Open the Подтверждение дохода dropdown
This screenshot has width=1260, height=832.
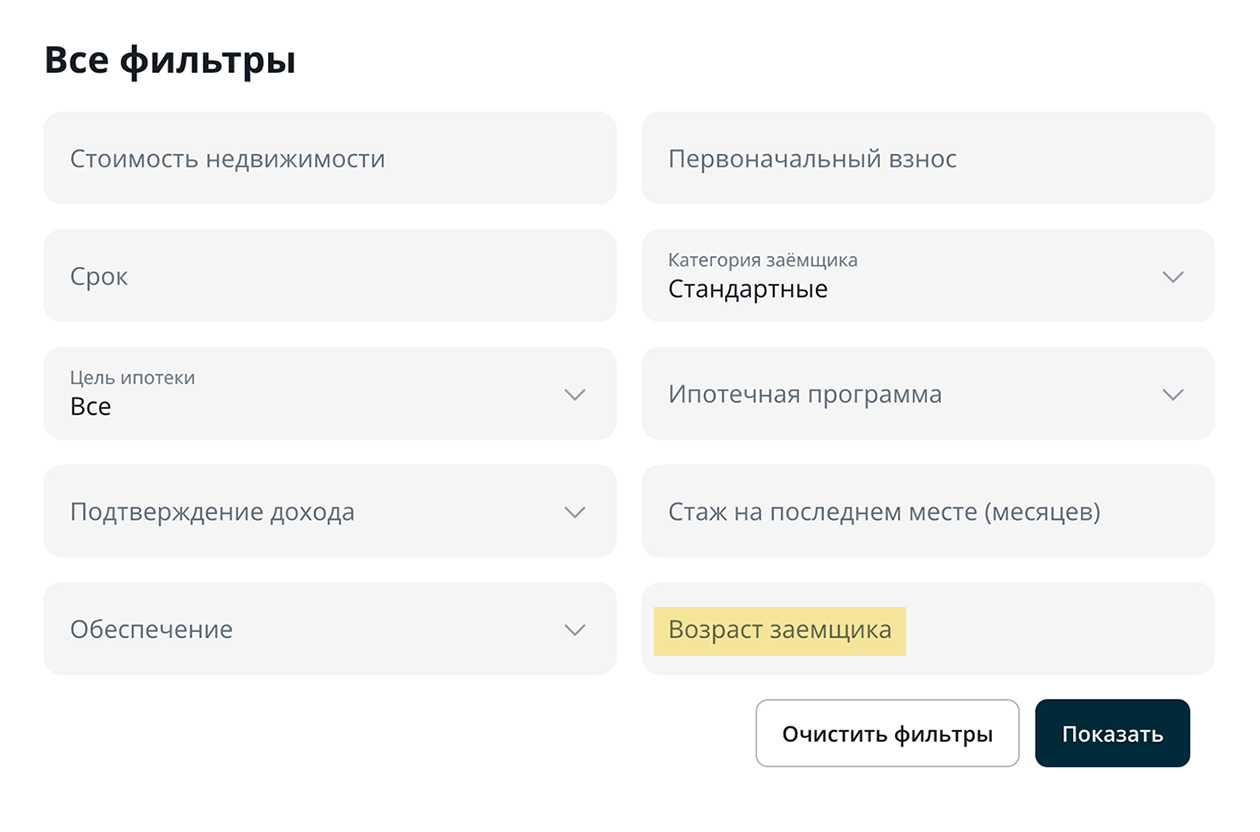(330, 511)
